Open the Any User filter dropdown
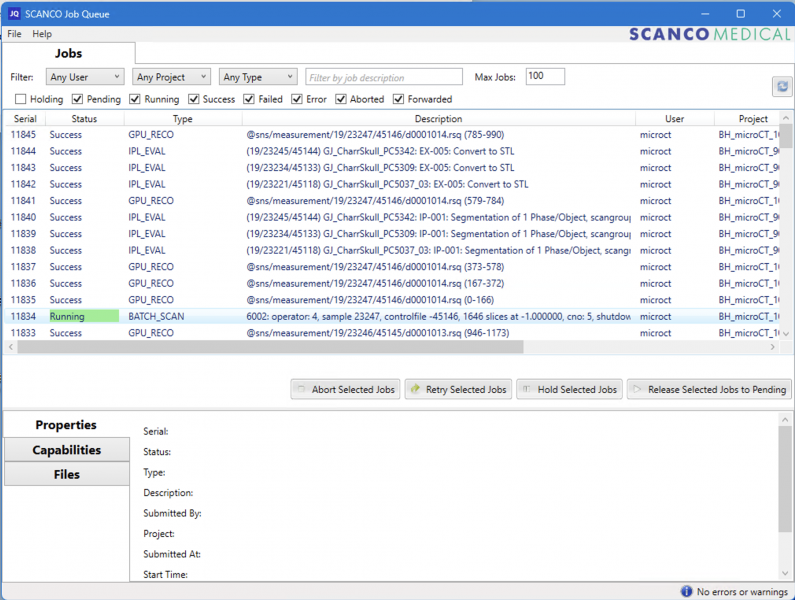This screenshot has height=600, width=795. pos(85,77)
